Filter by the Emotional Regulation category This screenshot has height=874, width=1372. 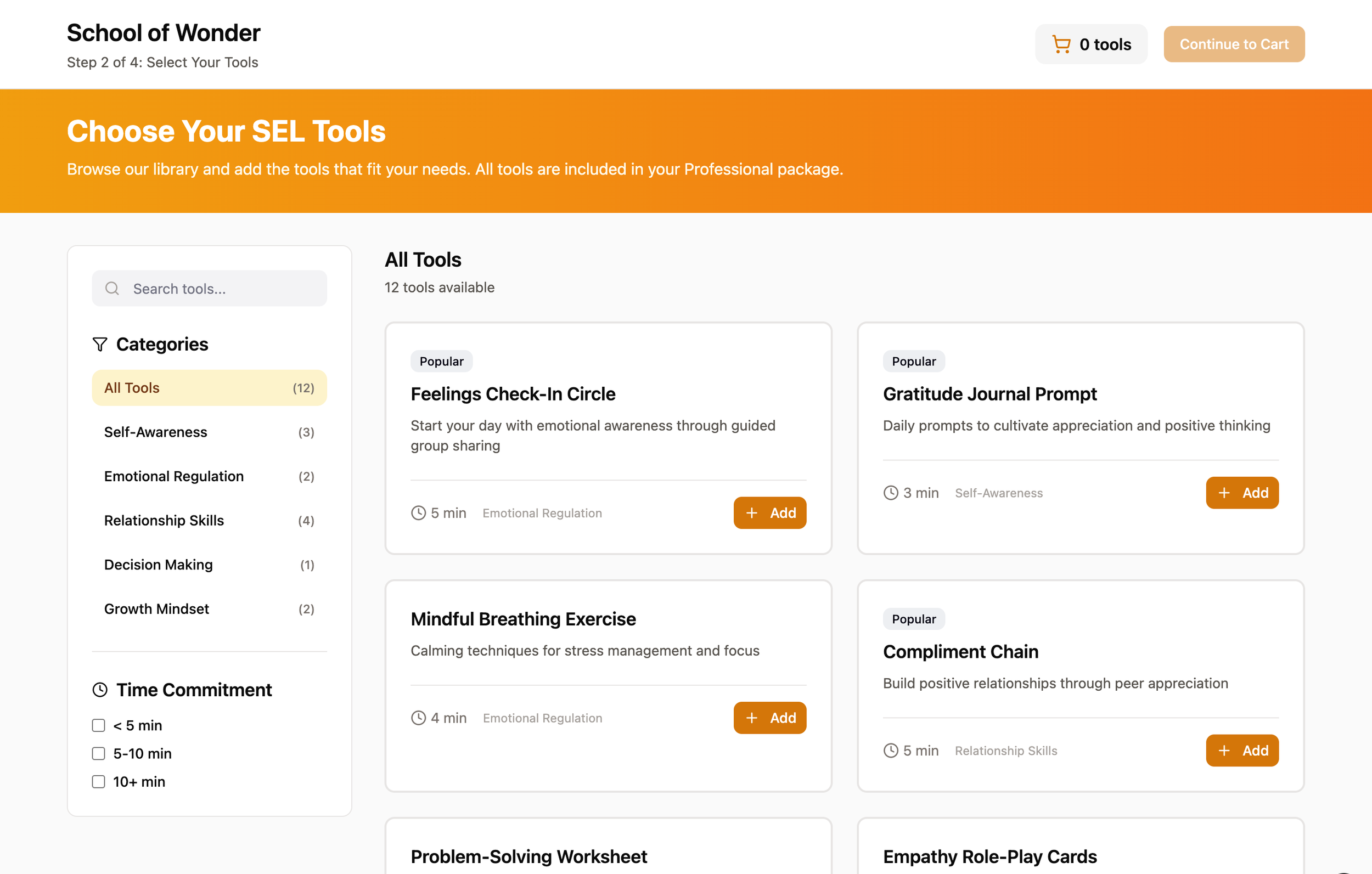pyautogui.click(x=209, y=476)
